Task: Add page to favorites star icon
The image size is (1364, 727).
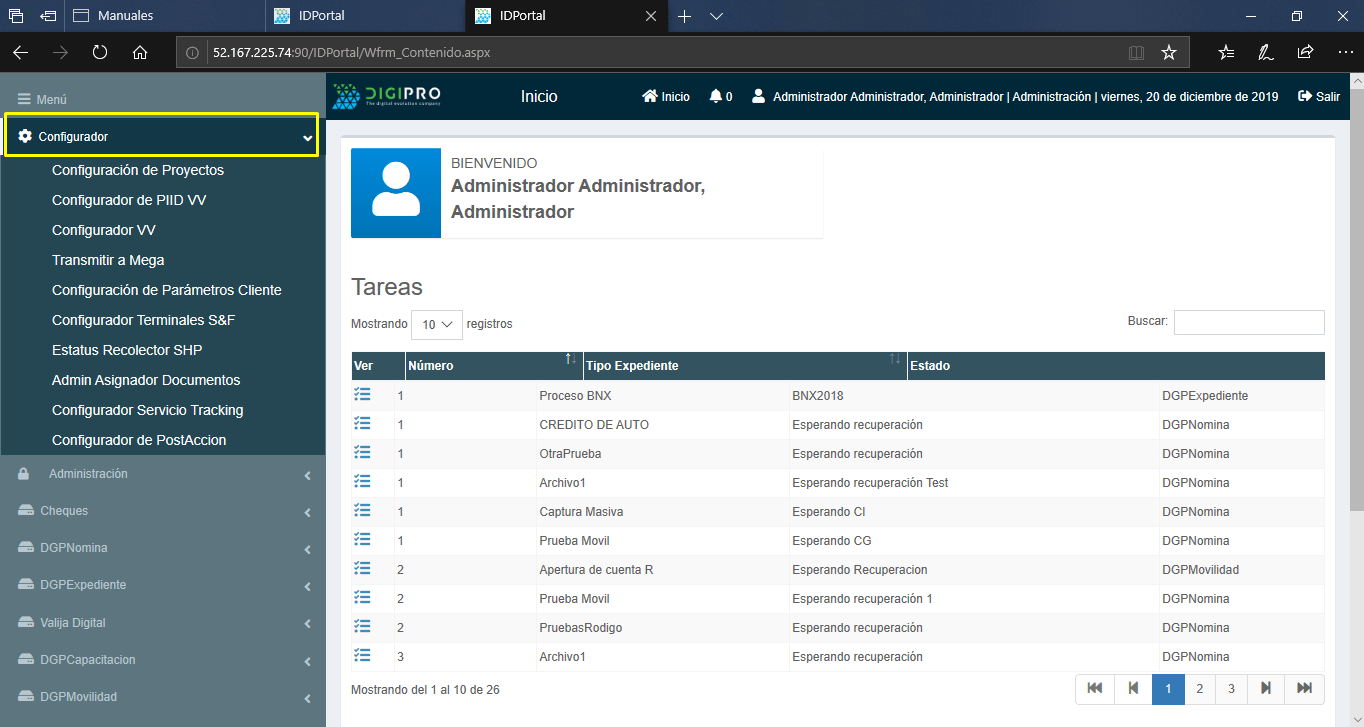Action: (x=1168, y=52)
